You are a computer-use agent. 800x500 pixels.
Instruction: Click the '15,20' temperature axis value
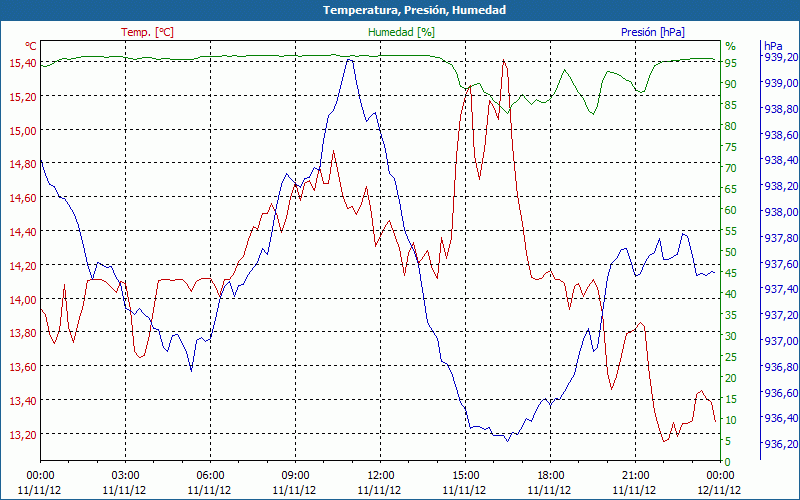(23, 96)
